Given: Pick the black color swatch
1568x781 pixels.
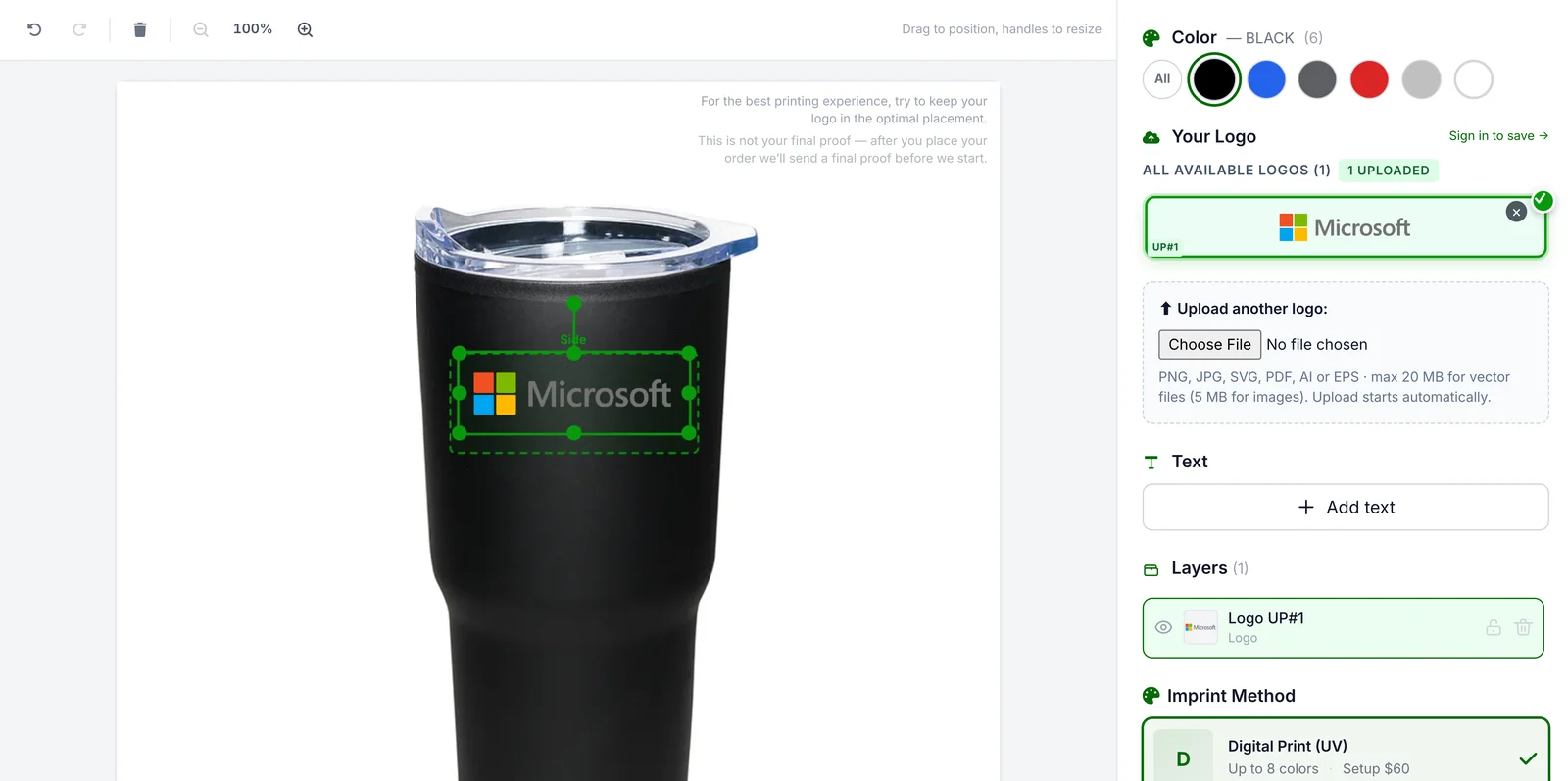Looking at the screenshot, I should tap(1214, 79).
